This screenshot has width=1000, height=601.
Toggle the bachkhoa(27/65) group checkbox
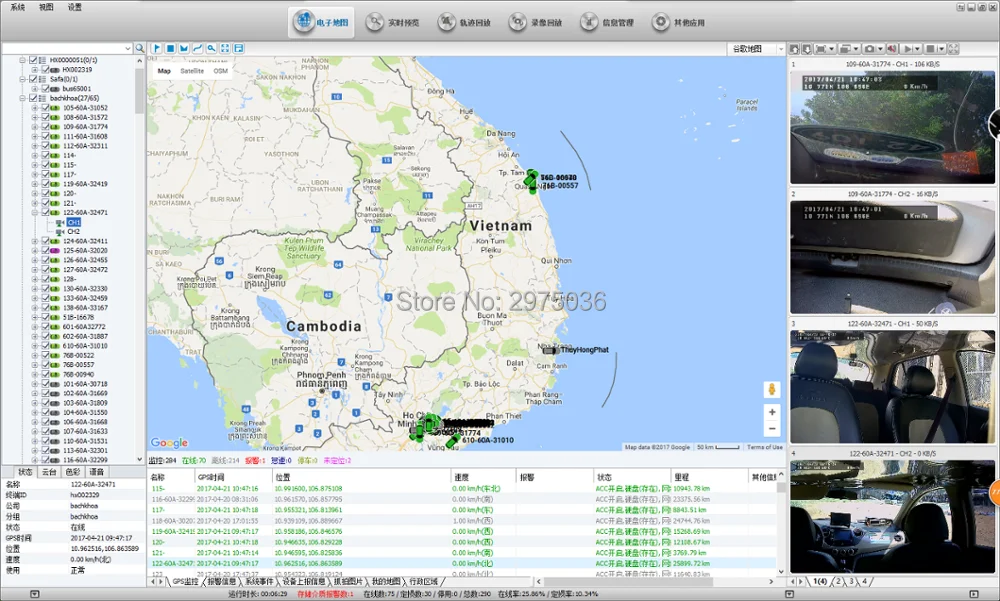pos(33,98)
